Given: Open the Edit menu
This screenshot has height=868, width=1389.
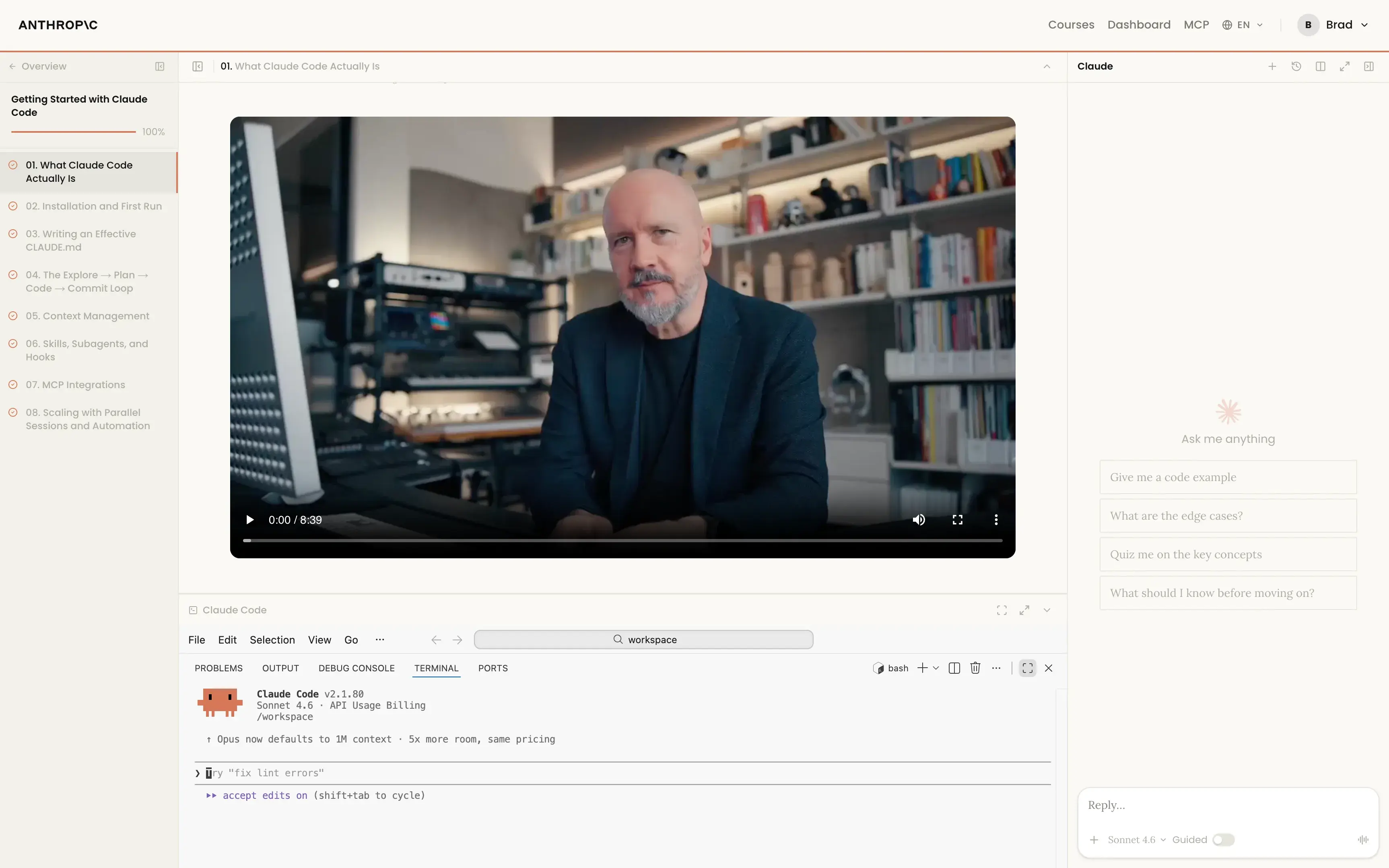Looking at the screenshot, I should click(227, 640).
